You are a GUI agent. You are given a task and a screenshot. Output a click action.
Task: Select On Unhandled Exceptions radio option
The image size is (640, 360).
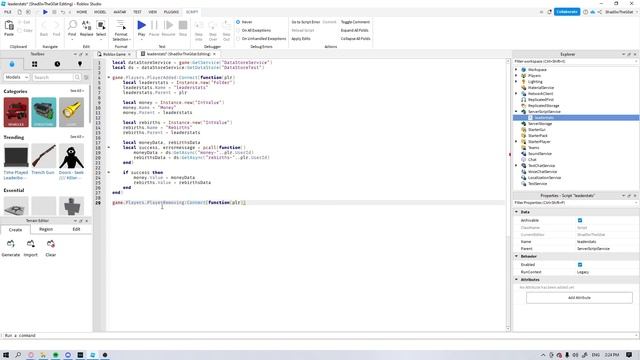pyautogui.click(x=238, y=39)
